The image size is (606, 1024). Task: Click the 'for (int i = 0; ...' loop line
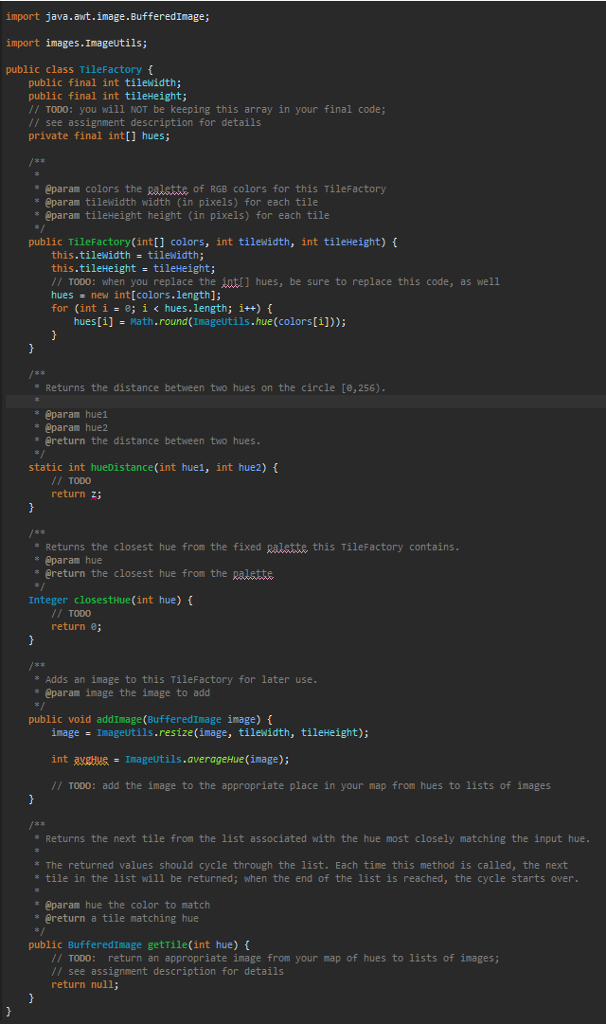pyautogui.click(x=162, y=308)
